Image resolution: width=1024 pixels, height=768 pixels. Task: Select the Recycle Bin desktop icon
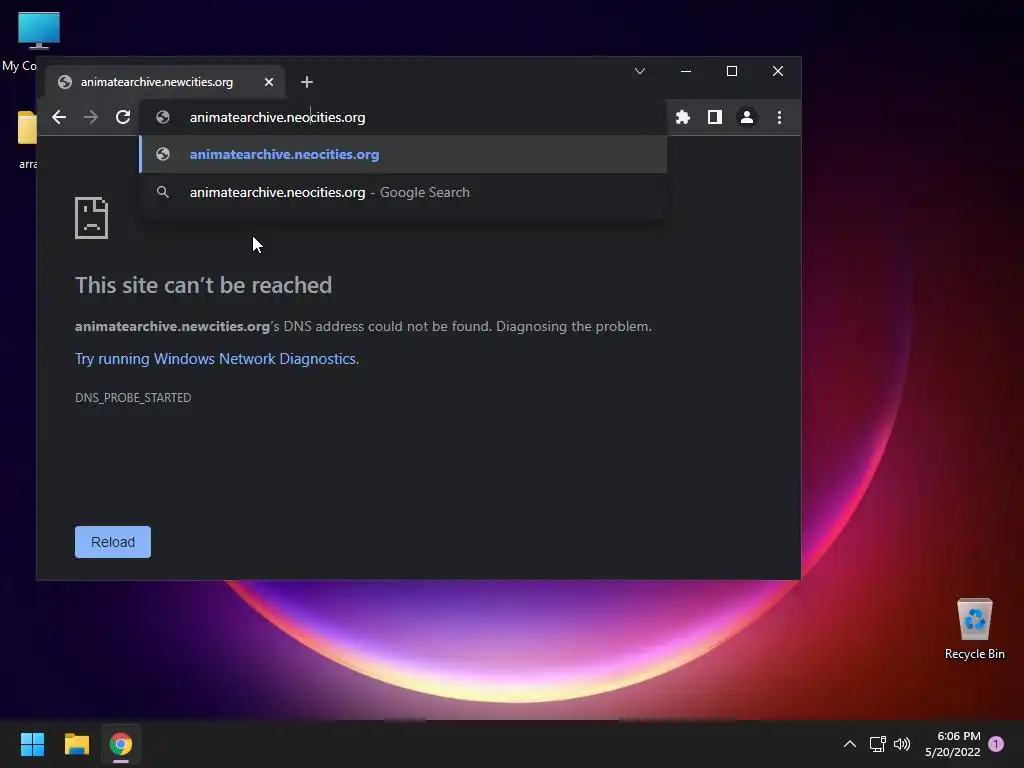(974, 629)
